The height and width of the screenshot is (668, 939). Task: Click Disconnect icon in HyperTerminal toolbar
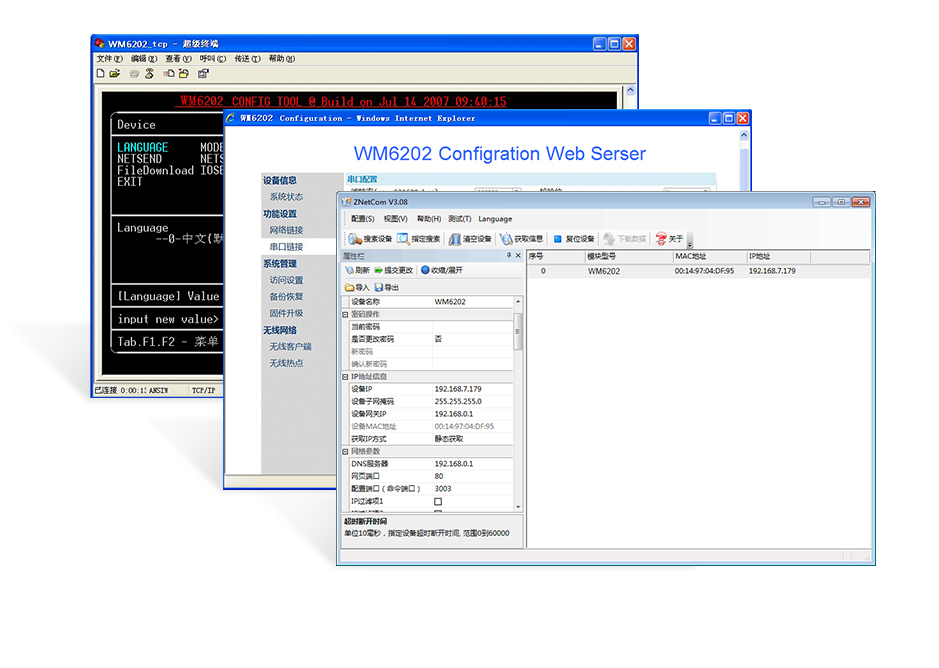point(149,73)
